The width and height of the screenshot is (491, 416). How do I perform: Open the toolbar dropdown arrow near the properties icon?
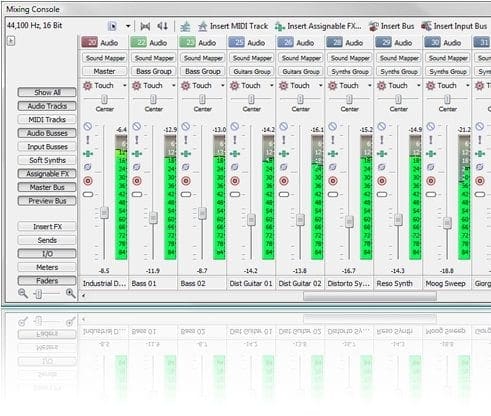(x=128, y=26)
